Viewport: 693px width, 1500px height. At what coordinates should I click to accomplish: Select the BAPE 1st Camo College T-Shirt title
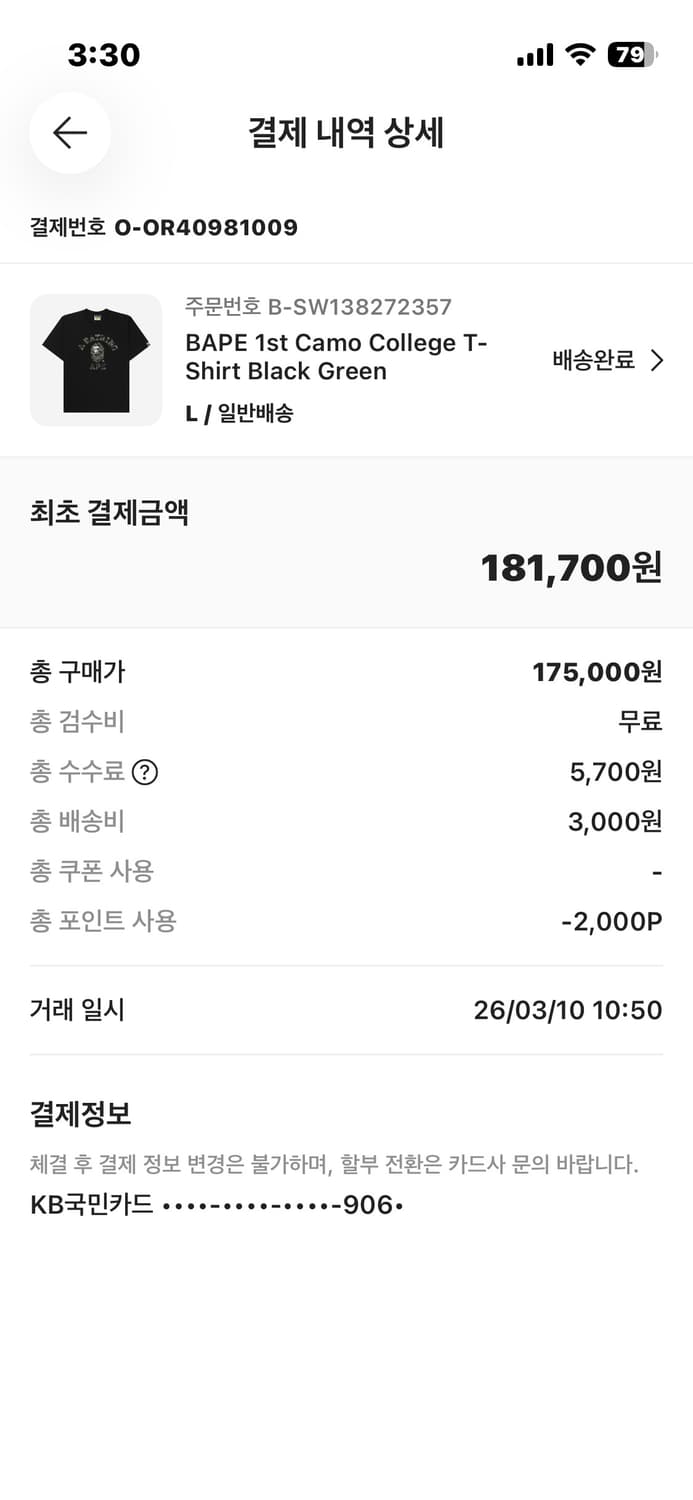(335, 356)
